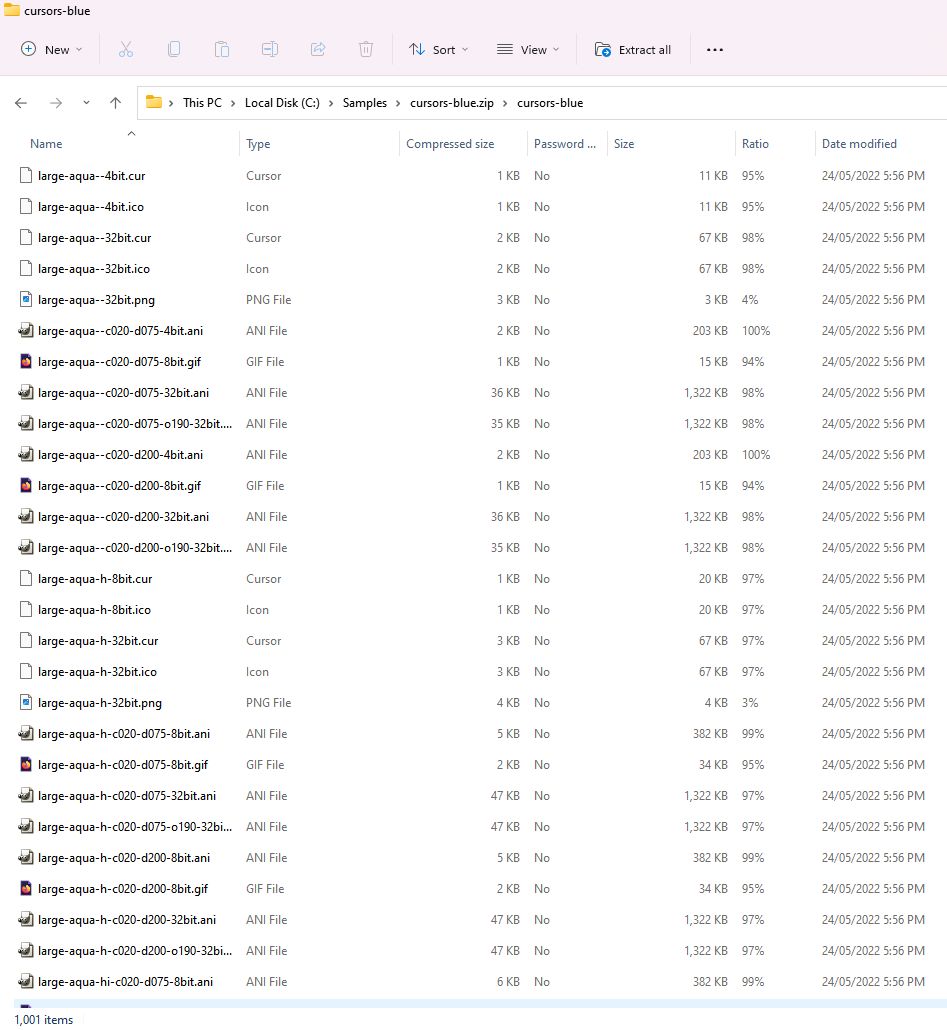947x1030 pixels.
Task: Open the Sort options dropdown
Action: (438, 49)
